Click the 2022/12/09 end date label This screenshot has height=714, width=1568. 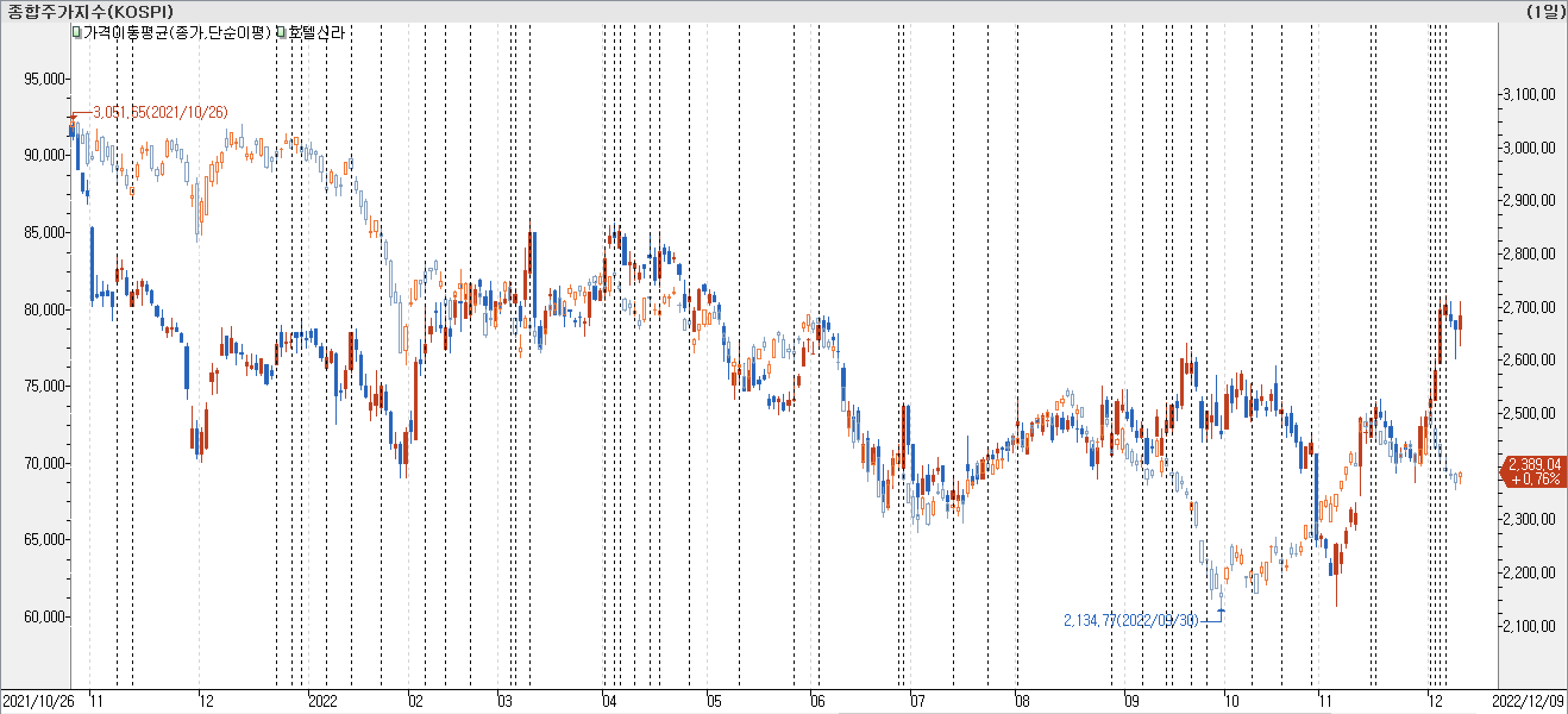1528,702
